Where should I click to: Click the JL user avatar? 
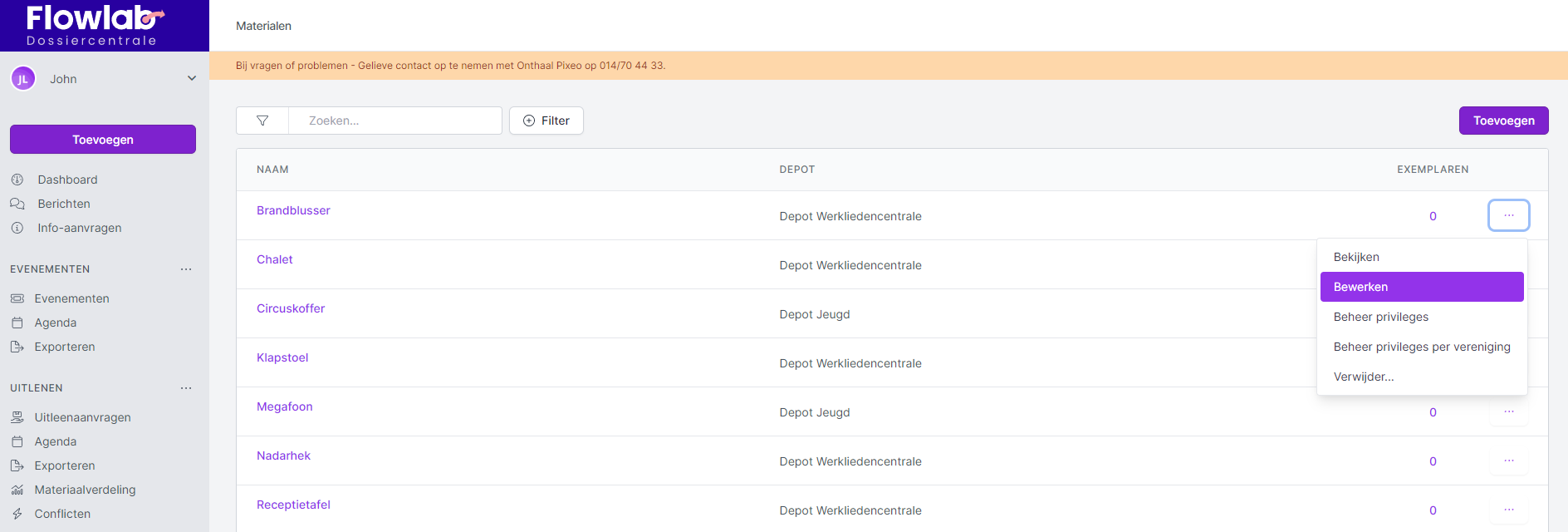(23, 79)
